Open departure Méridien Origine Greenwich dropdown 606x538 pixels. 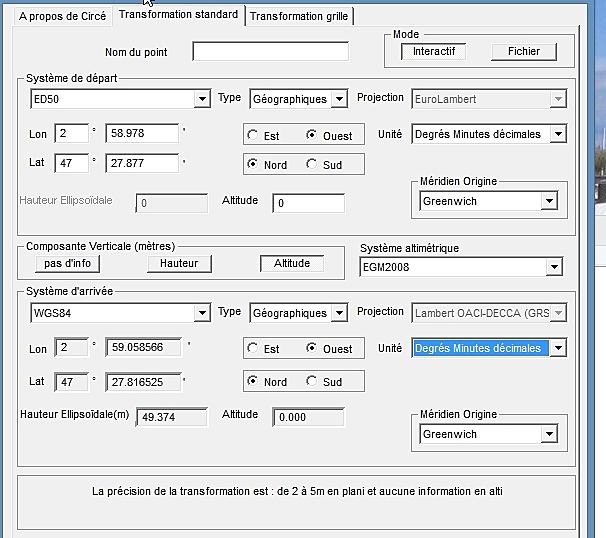(489, 201)
